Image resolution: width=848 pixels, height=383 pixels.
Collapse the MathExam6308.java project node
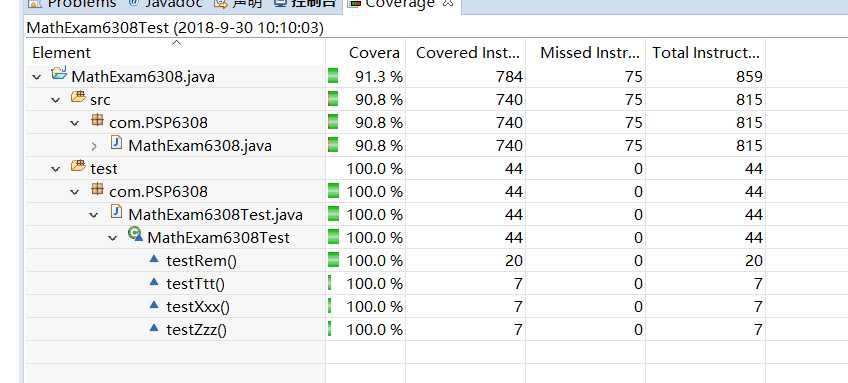point(36,77)
